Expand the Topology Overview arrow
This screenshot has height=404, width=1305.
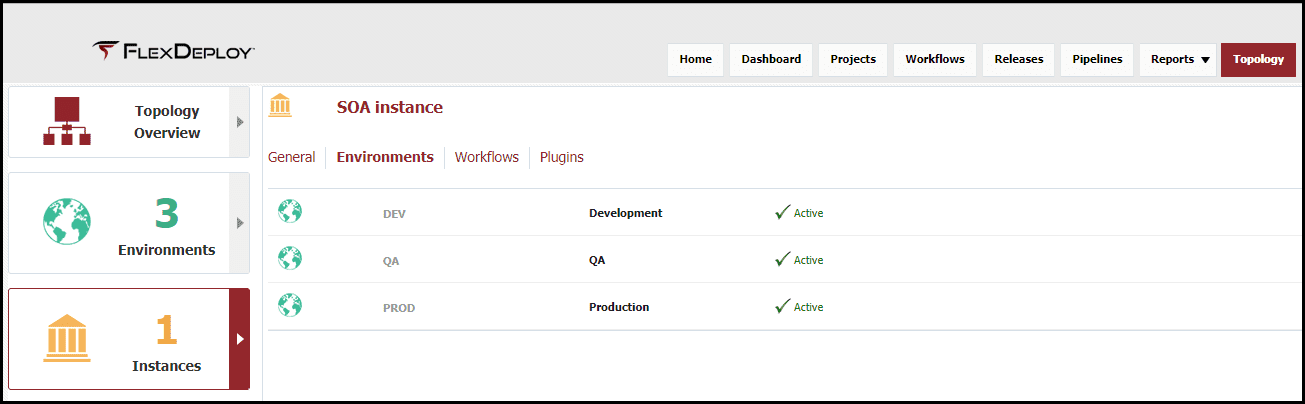[x=239, y=122]
